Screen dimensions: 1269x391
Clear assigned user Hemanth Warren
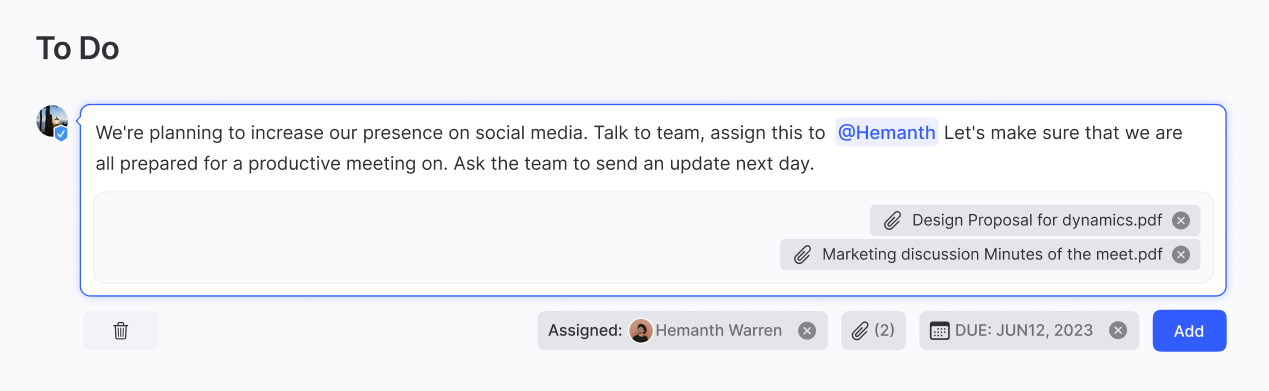pos(807,331)
